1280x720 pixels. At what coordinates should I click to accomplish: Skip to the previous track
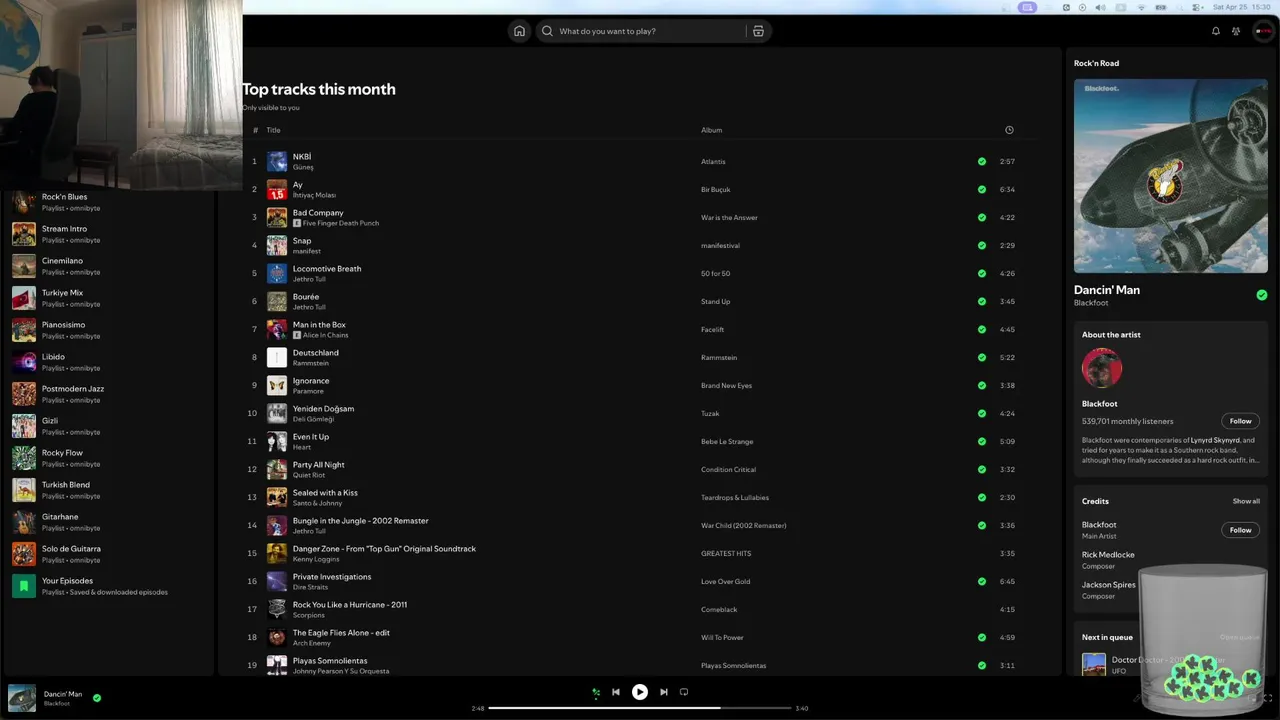(616, 692)
